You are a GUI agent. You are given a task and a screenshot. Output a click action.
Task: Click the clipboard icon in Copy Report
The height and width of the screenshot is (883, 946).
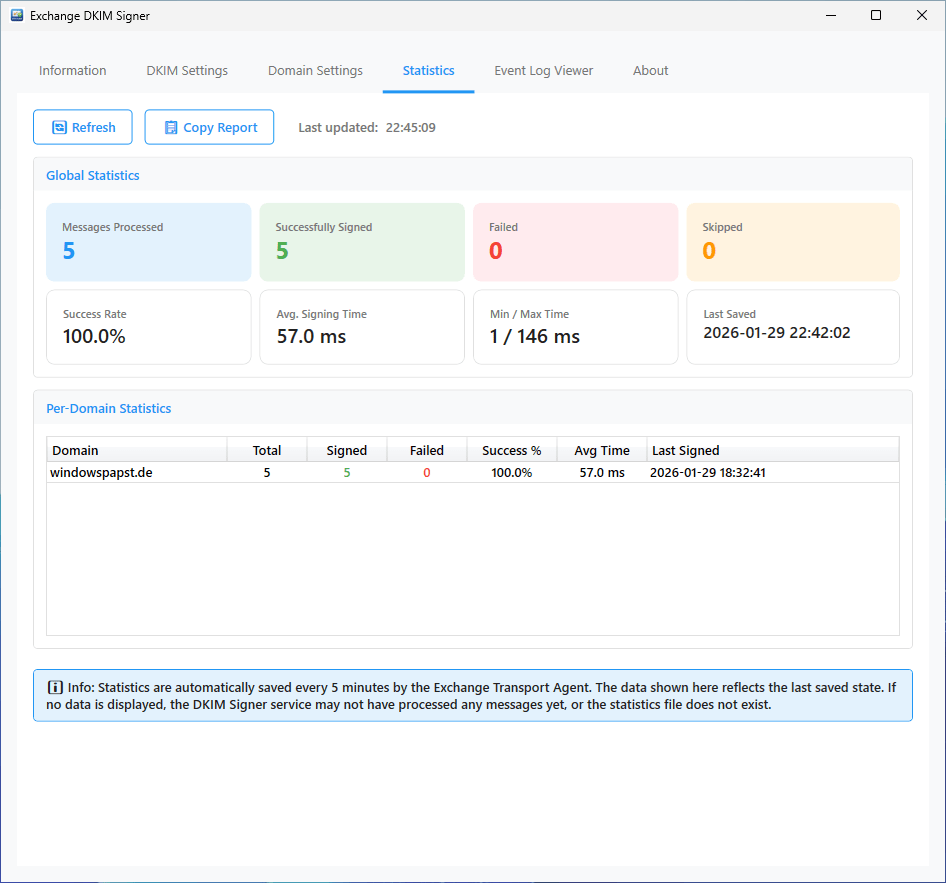point(171,128)
